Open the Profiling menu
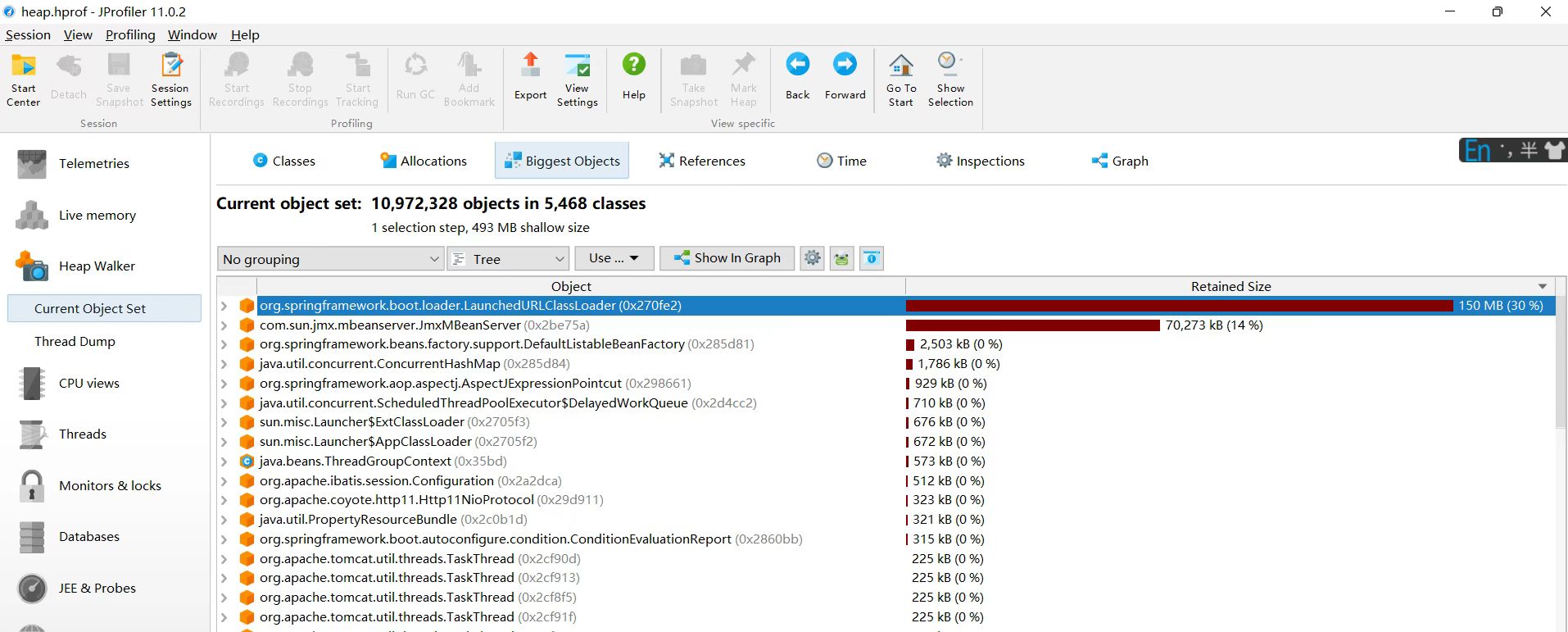 [130, 34]
